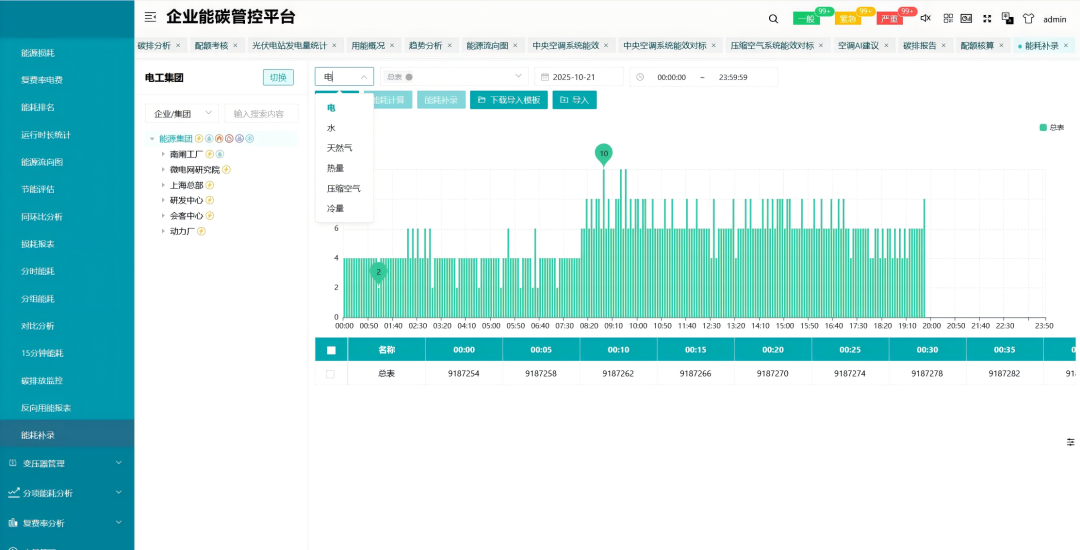This screenshot has height=550, width=1080.
Task: Open the QR code icon
Action: pyautogui.click(x=947, y=18)
